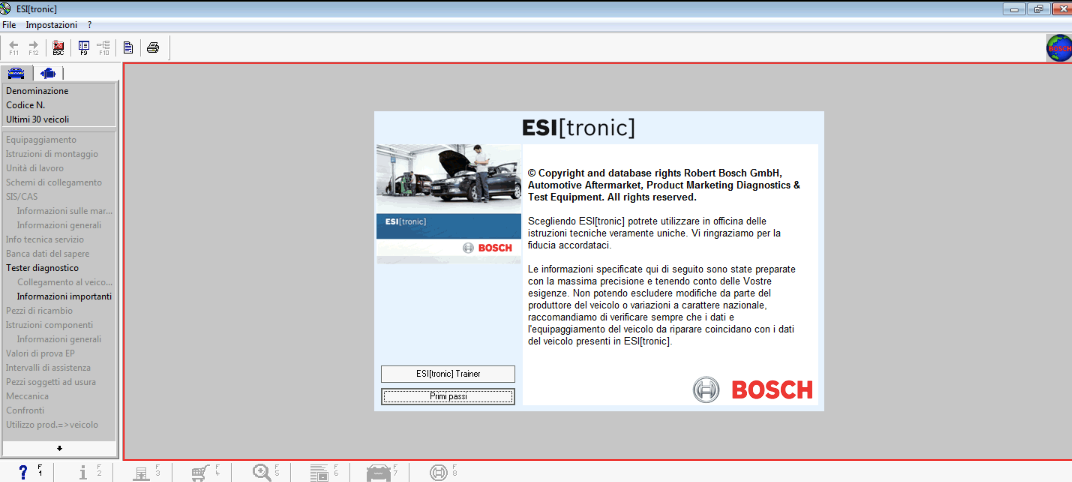Open Informazioni importanti under Tester diagnostico

click(64, 297)
